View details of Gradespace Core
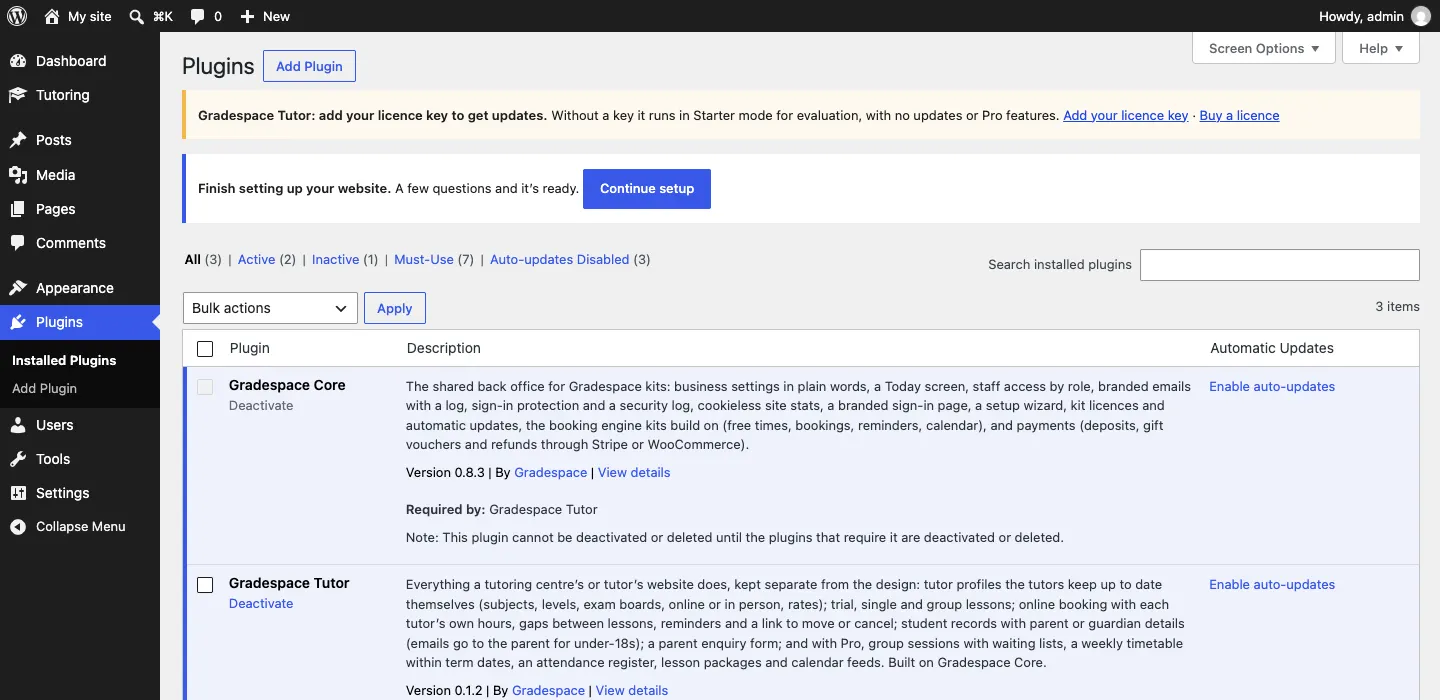 634,472
